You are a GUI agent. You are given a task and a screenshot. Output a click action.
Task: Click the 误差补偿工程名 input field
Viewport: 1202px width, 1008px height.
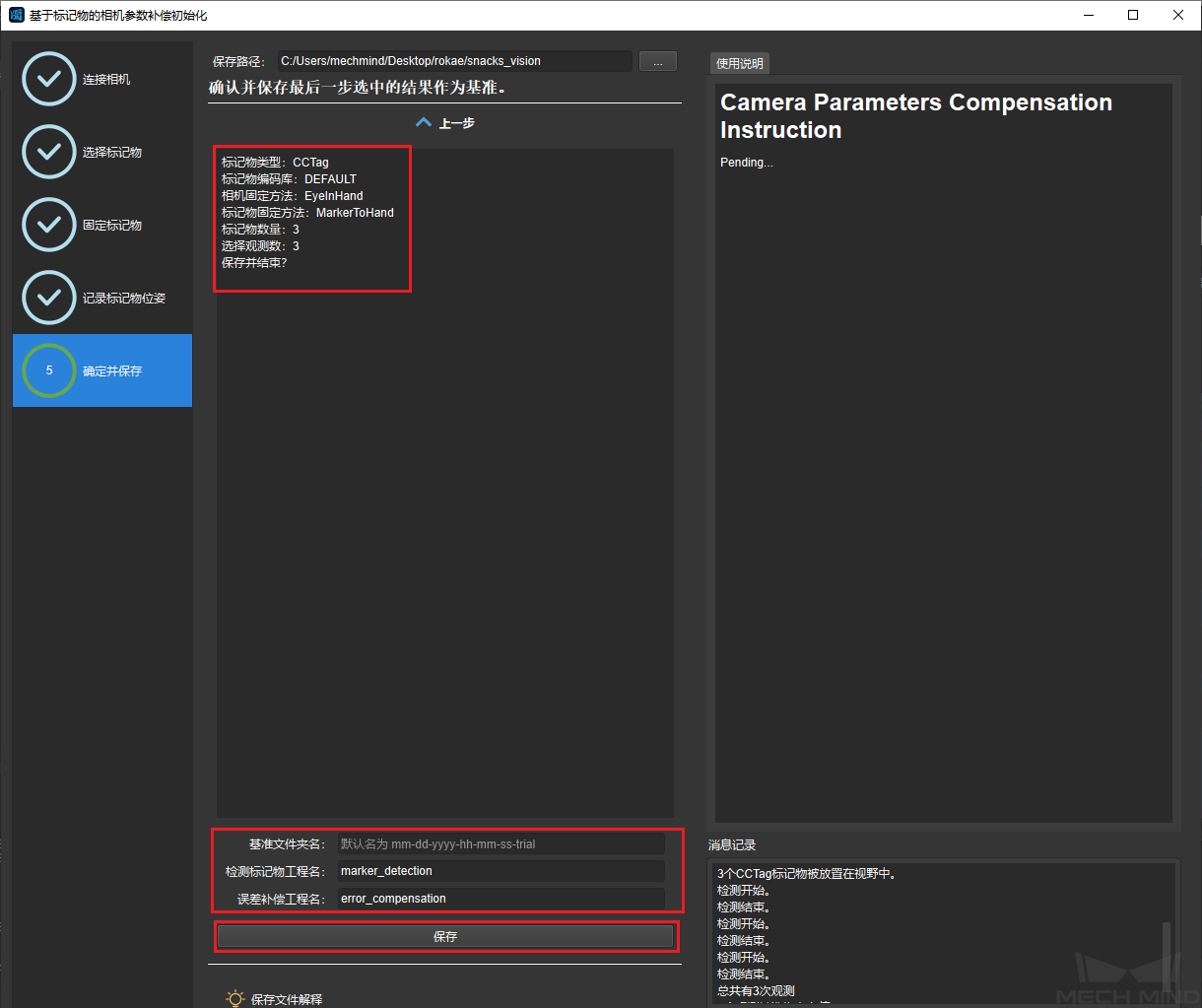click(x=501, y=899)
